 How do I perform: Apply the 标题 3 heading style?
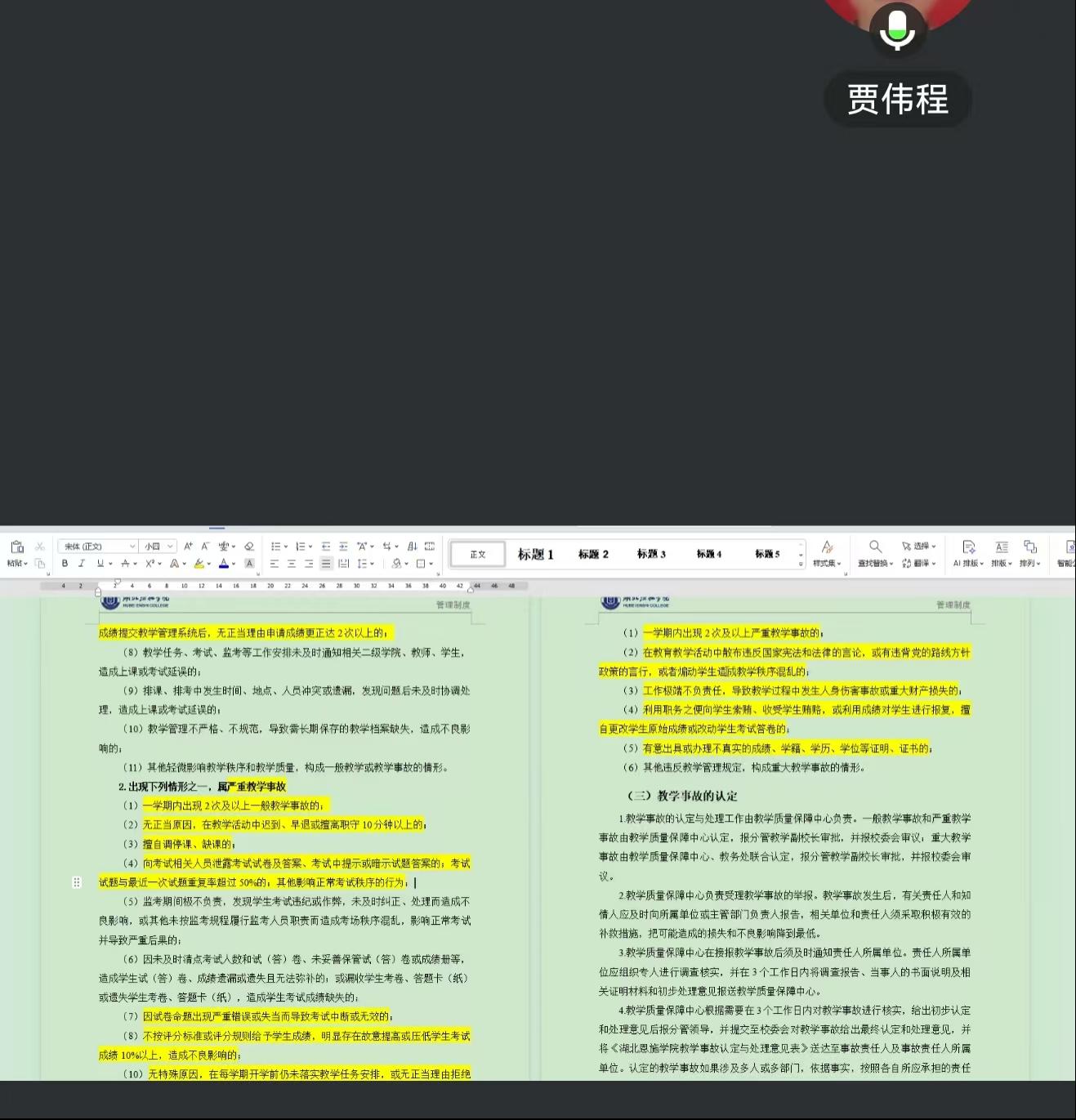pos(651,555)
